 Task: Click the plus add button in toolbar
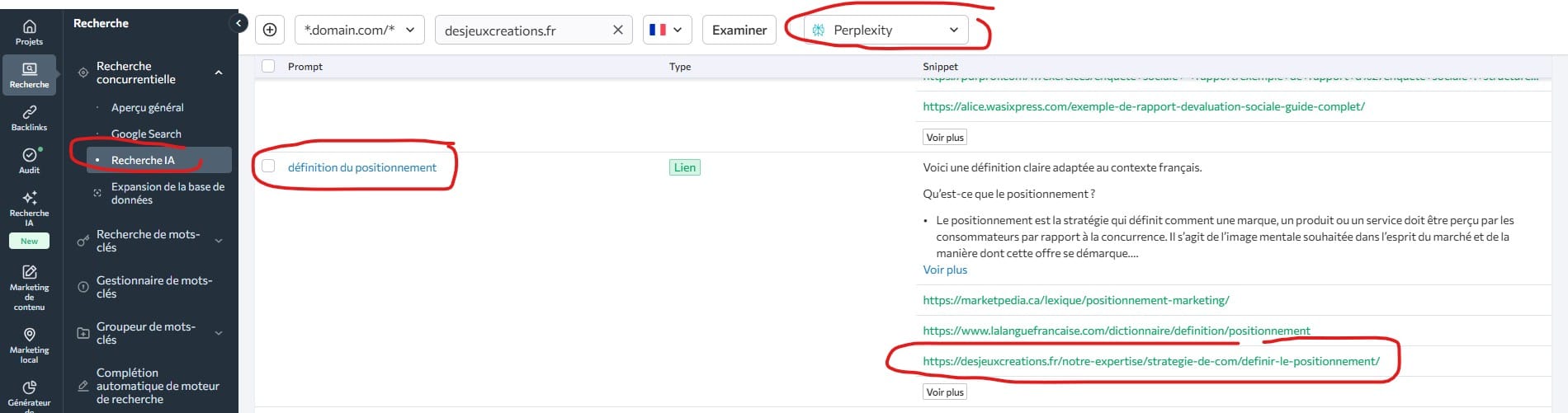[270, 30]
